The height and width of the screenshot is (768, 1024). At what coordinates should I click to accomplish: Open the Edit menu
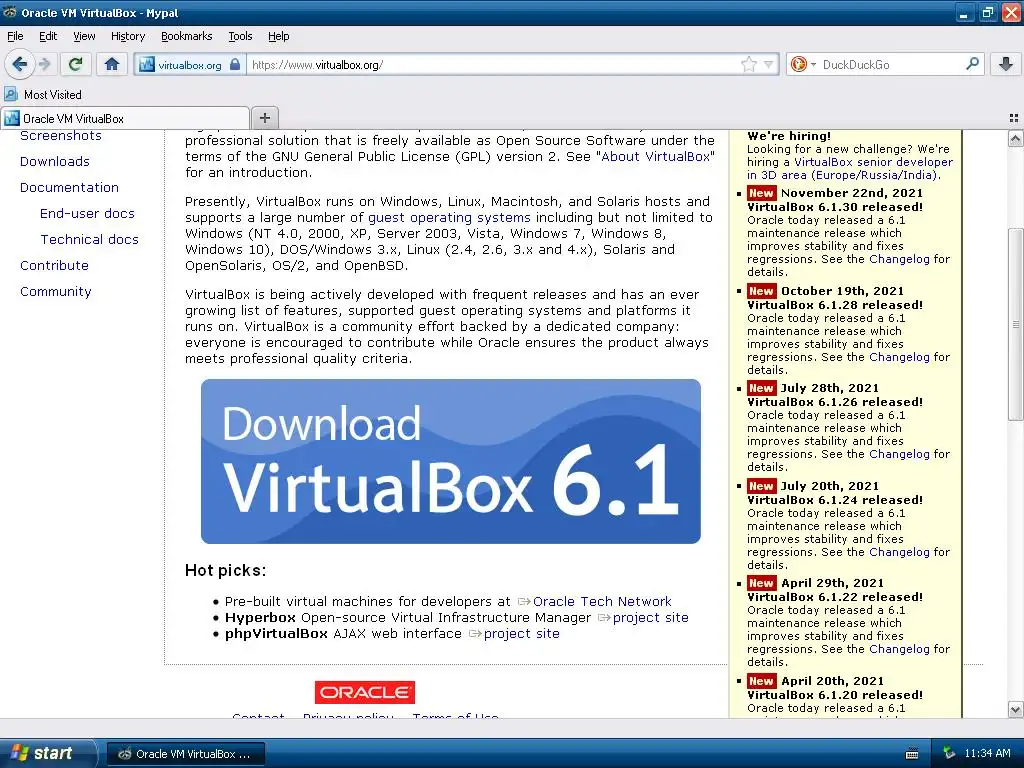point(48,36)
